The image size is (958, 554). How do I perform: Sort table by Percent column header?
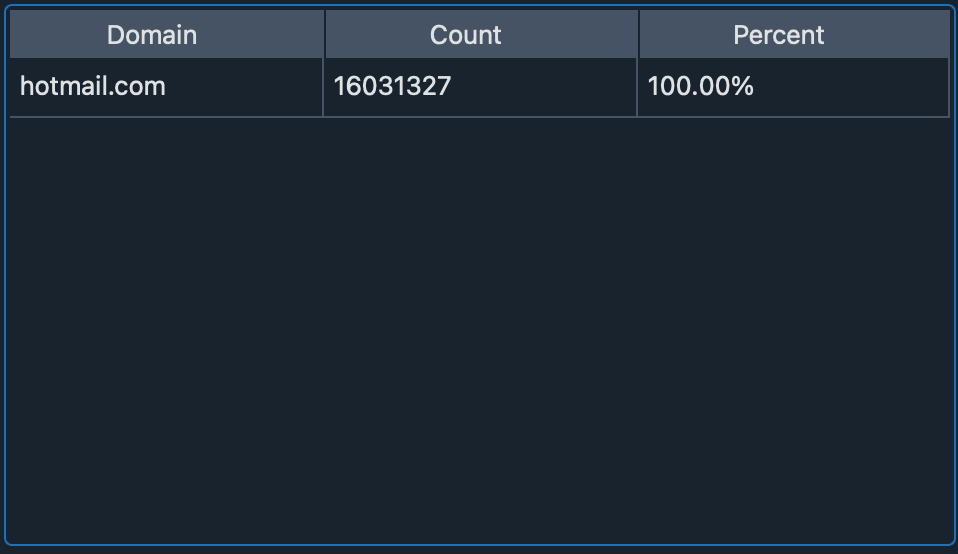[x=794, y=34]
